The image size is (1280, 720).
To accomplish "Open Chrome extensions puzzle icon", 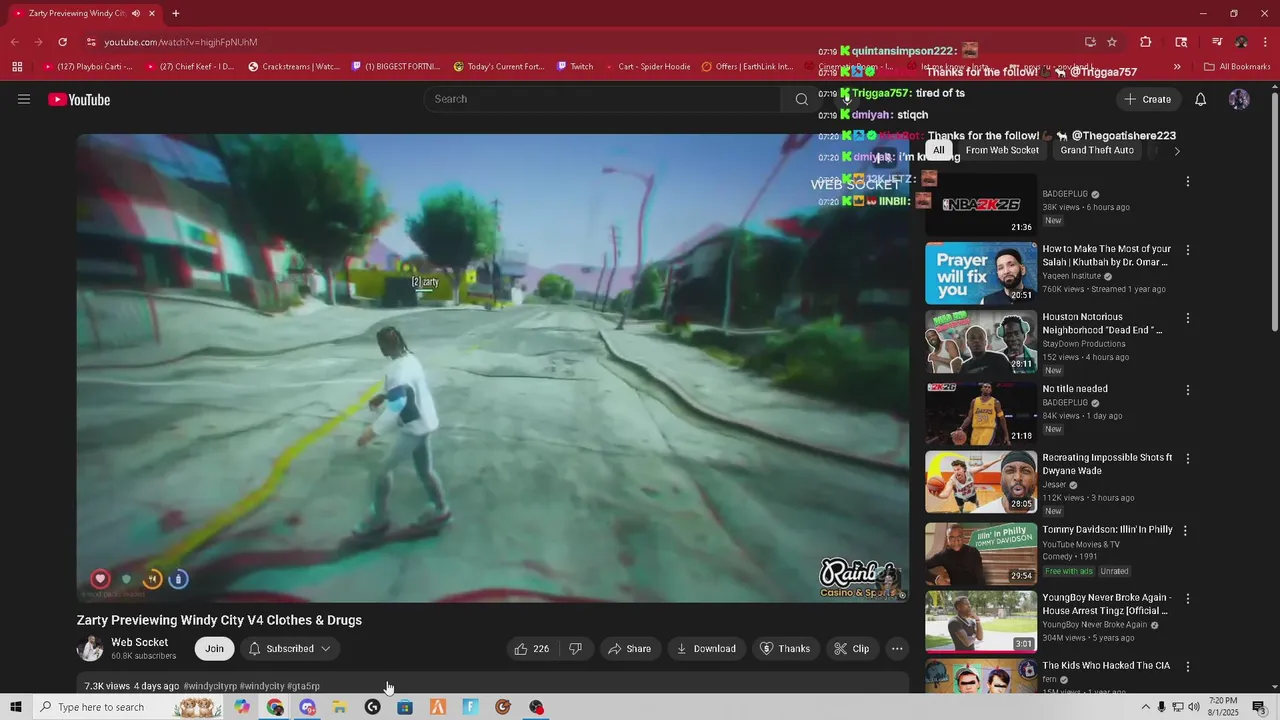I will tap(1146, 42).
